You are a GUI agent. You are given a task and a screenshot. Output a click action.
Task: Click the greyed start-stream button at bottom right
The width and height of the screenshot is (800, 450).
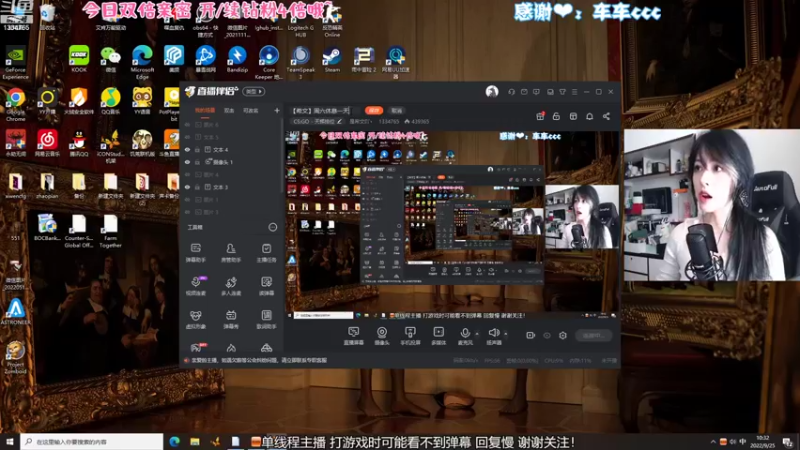[x=594, y=335]
